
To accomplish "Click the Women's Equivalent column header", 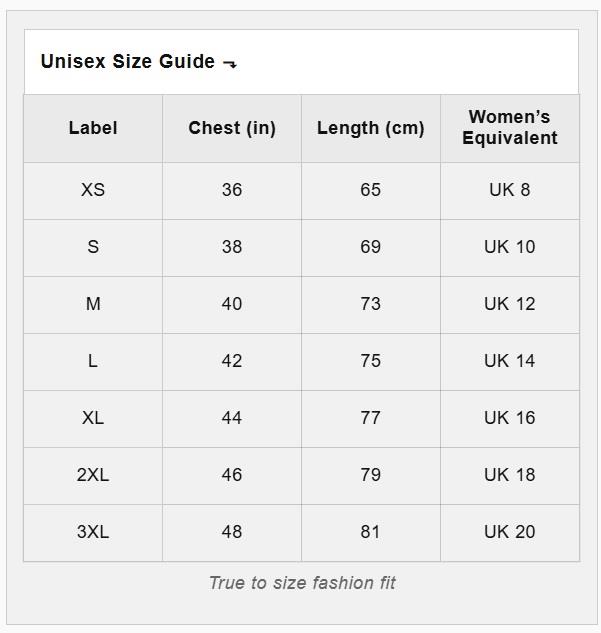I will coord(510,128).
